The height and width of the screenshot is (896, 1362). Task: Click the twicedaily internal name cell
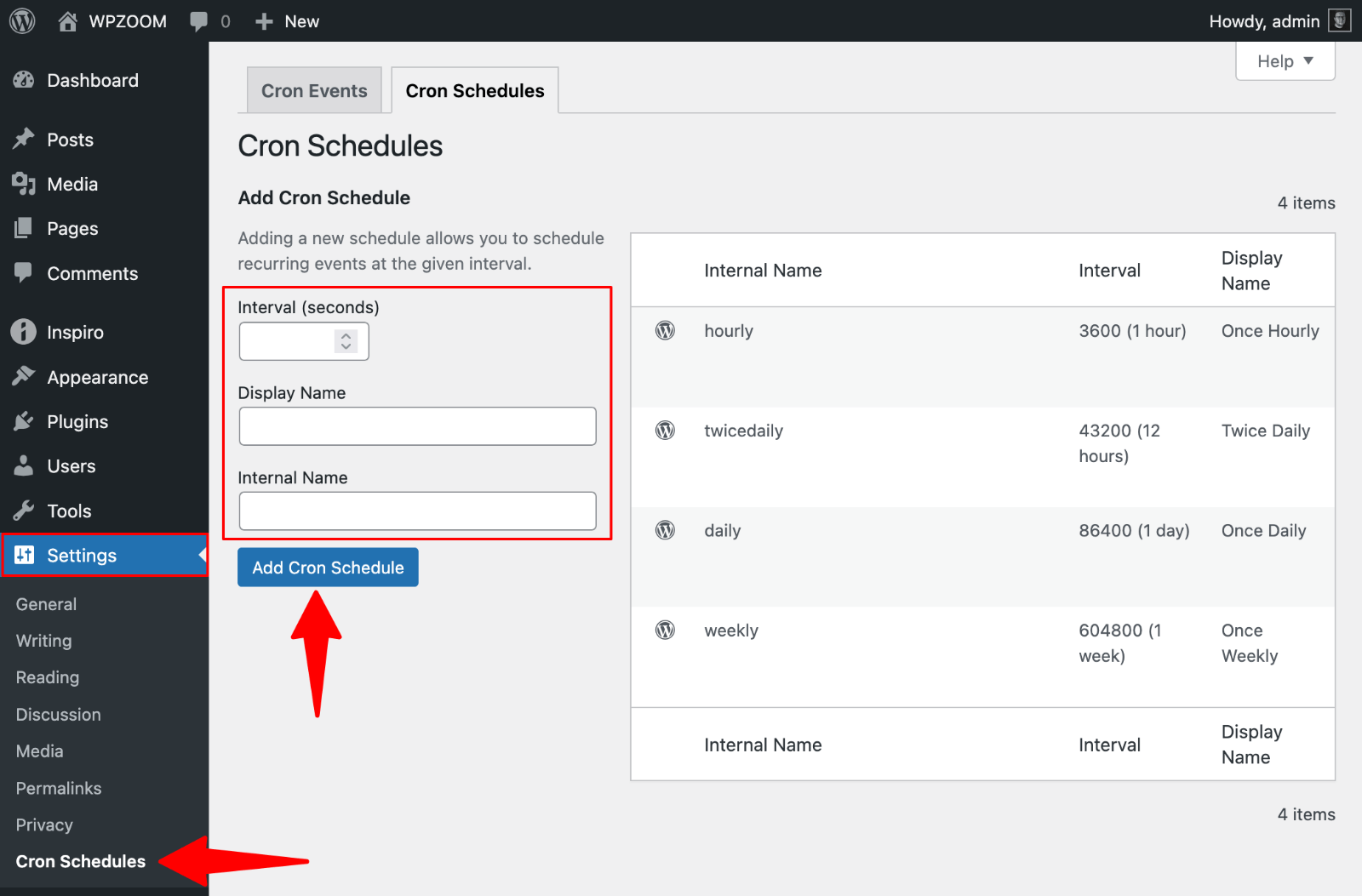pyautogui.click(x=743, y=431)
